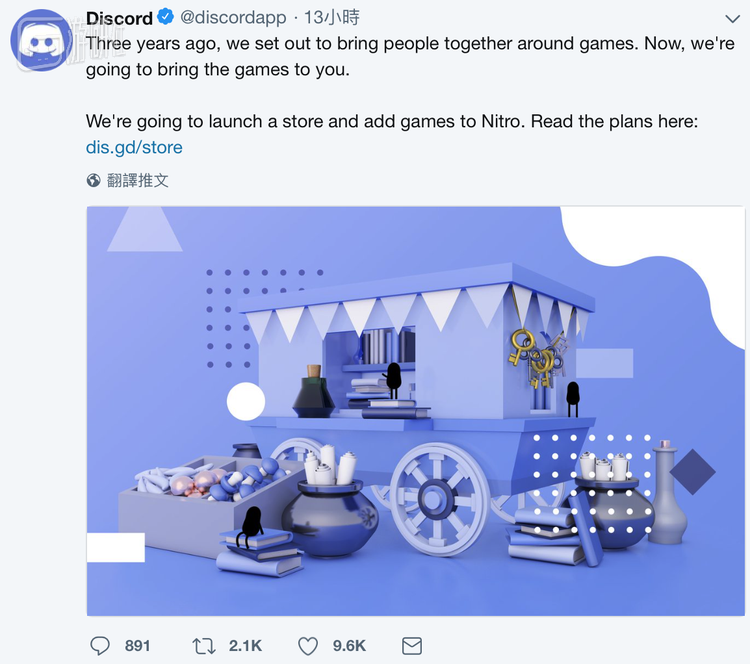
Task: Click the Discord profile avatar
Action: [42, 41]
